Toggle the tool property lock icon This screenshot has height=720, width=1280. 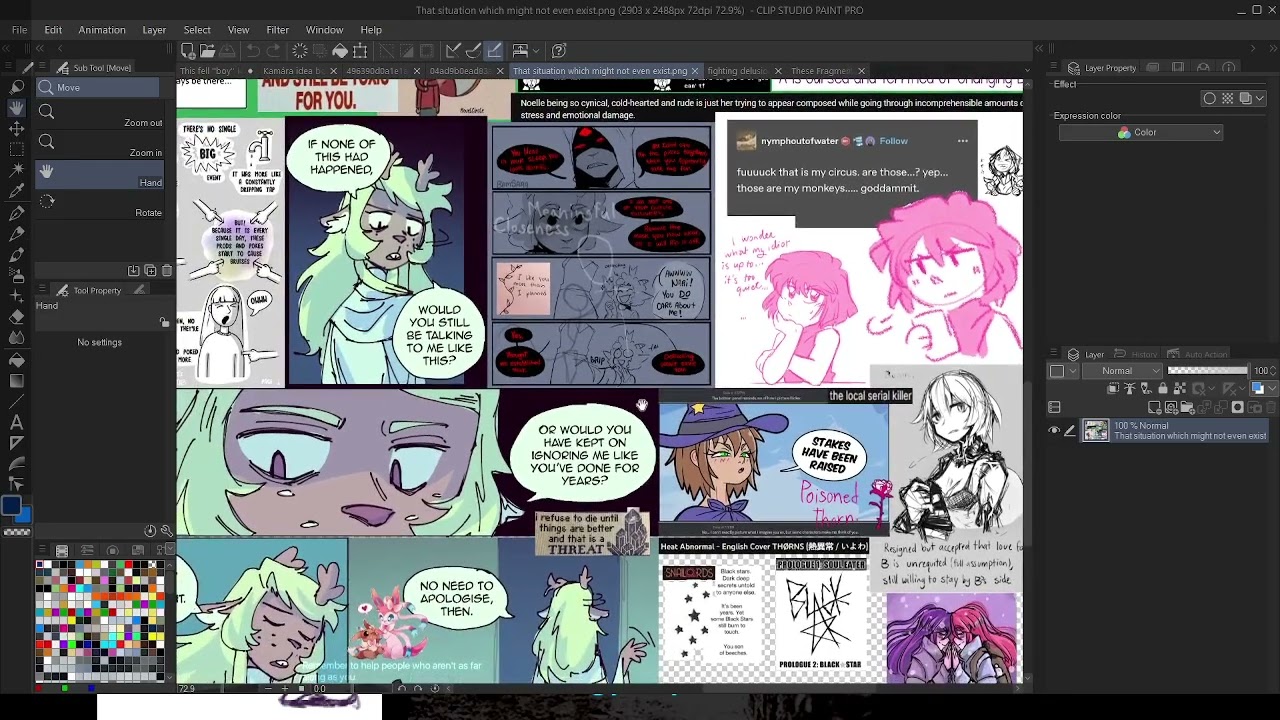point(165,322)
